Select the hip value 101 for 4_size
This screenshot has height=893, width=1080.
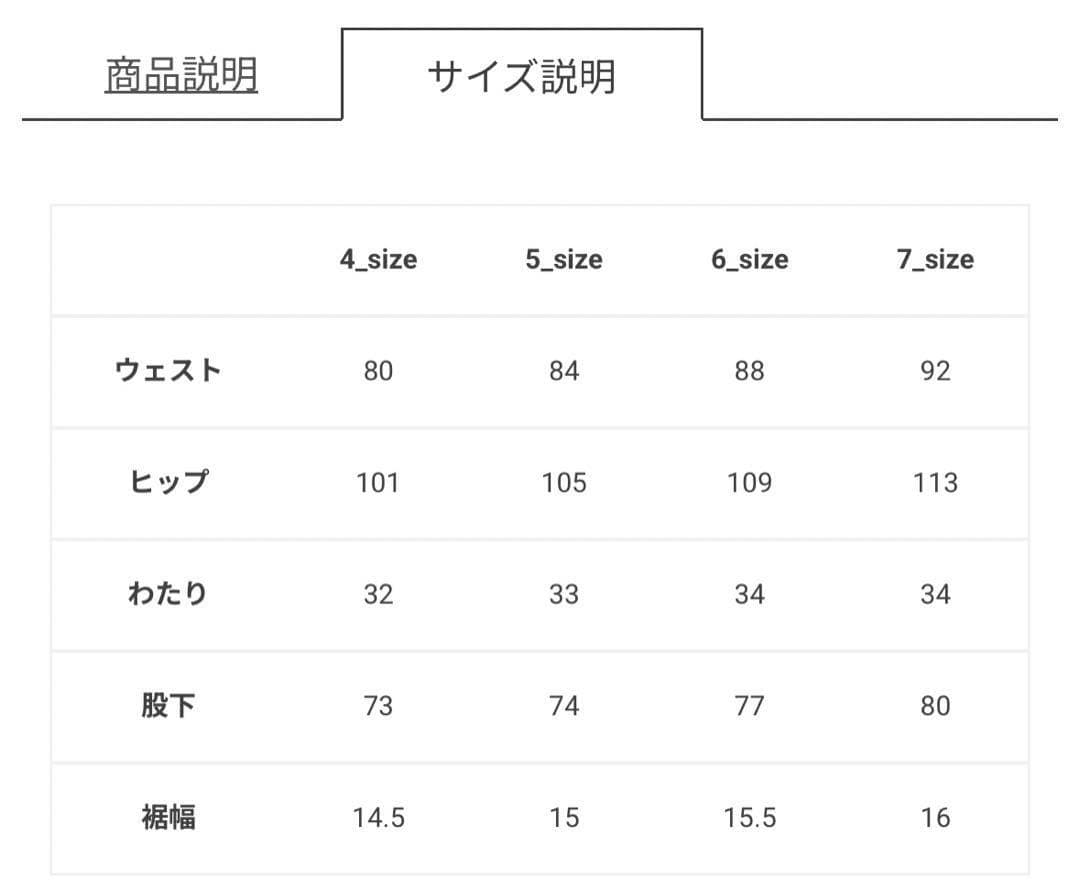click(378, 483)
